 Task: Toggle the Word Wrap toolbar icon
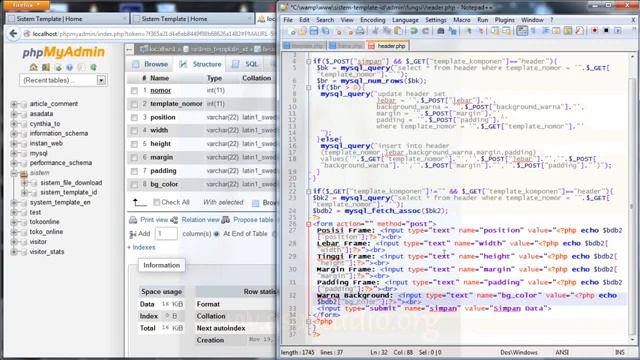point(522,31)
